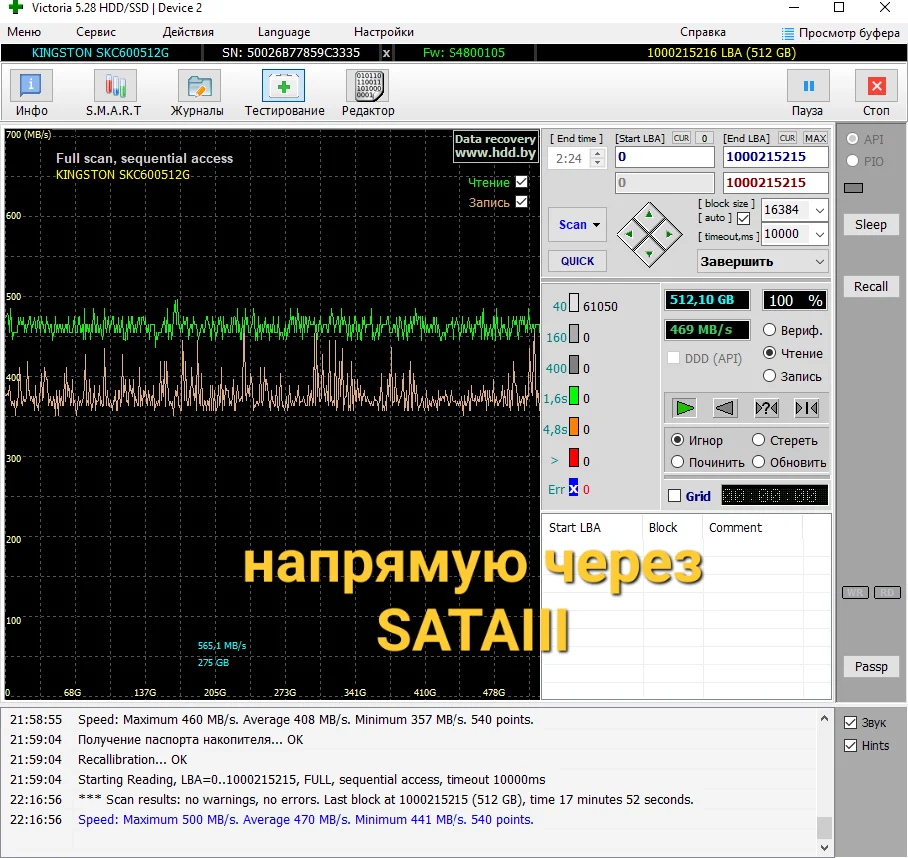Toggle the Hints checkbox
Screen dimensions: 908x858
click(850, 746)
